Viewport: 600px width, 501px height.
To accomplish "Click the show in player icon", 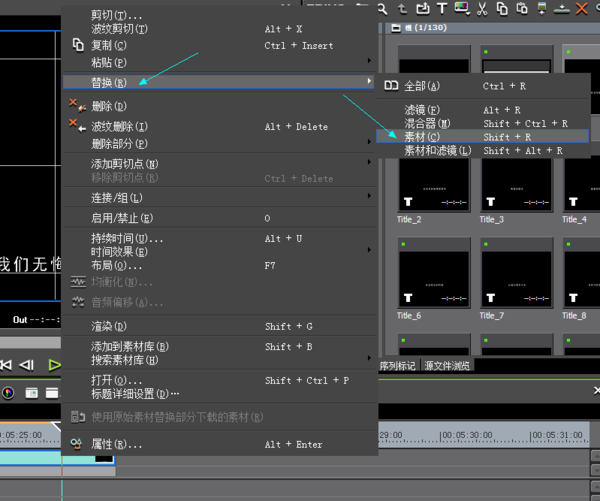I will (x=541, y=8).
